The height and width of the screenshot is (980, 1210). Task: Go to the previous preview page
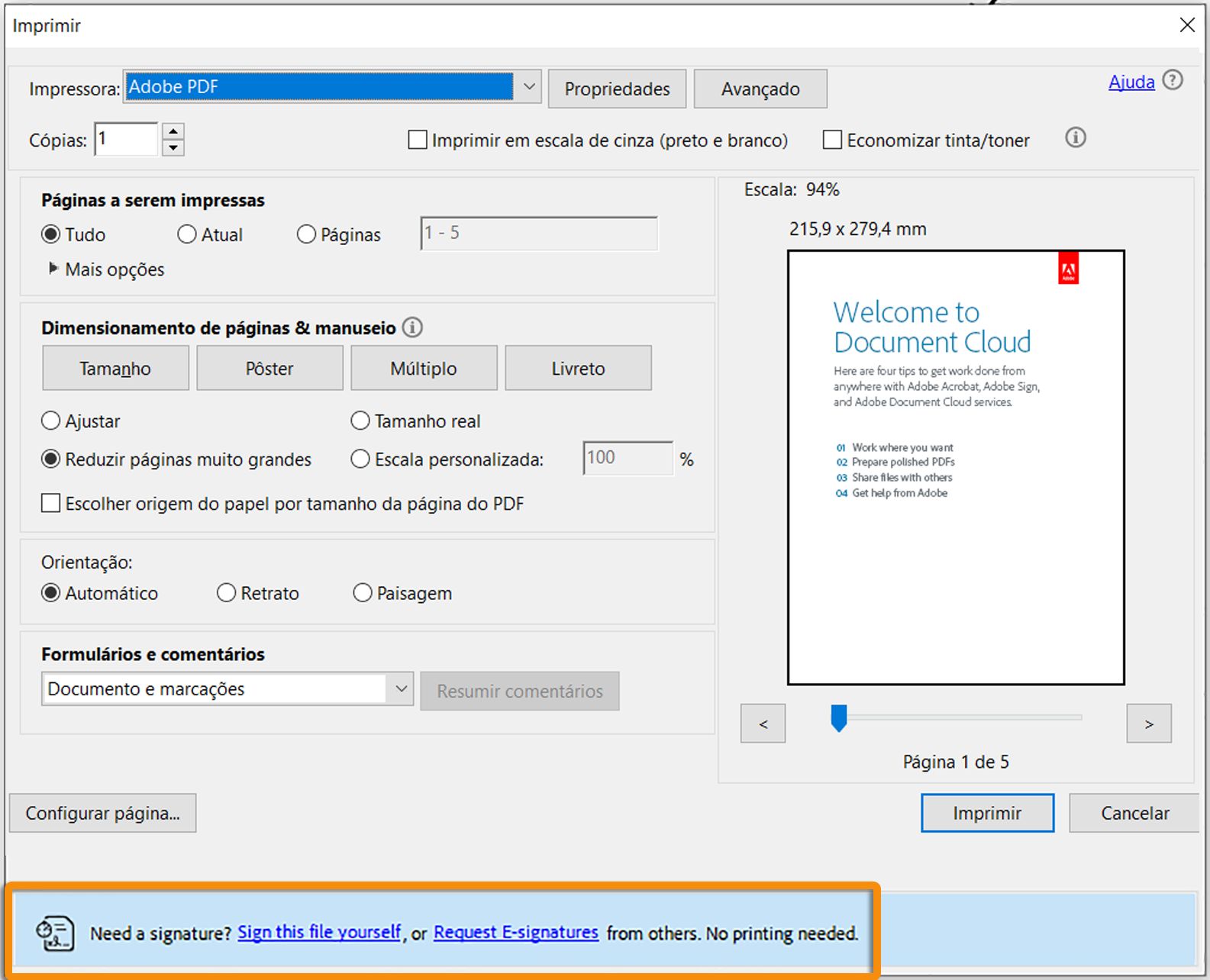[763, 723]
